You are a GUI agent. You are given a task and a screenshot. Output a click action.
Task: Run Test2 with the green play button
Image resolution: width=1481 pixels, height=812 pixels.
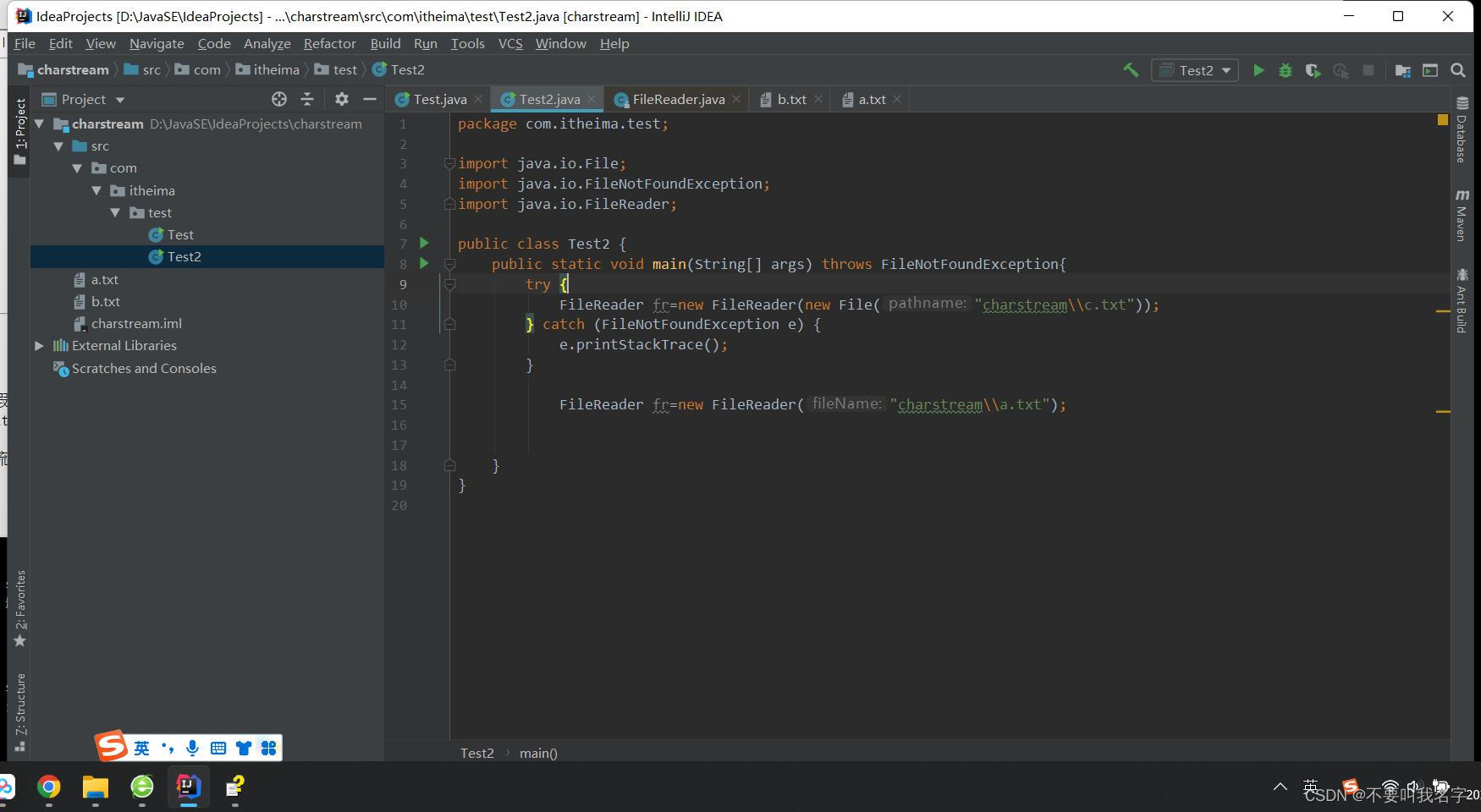[1258, 70]
